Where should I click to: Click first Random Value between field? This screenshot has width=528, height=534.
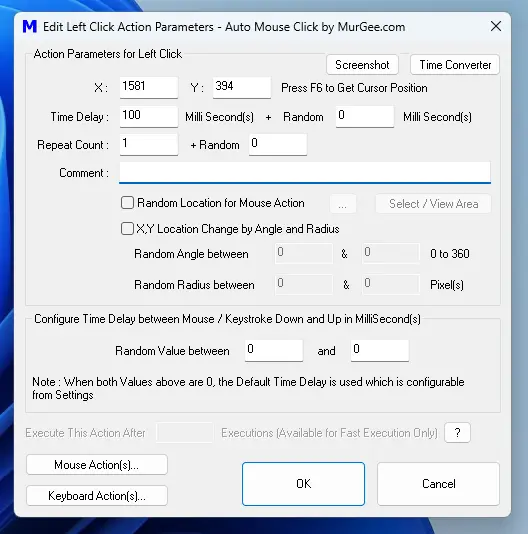click(274, 350)
